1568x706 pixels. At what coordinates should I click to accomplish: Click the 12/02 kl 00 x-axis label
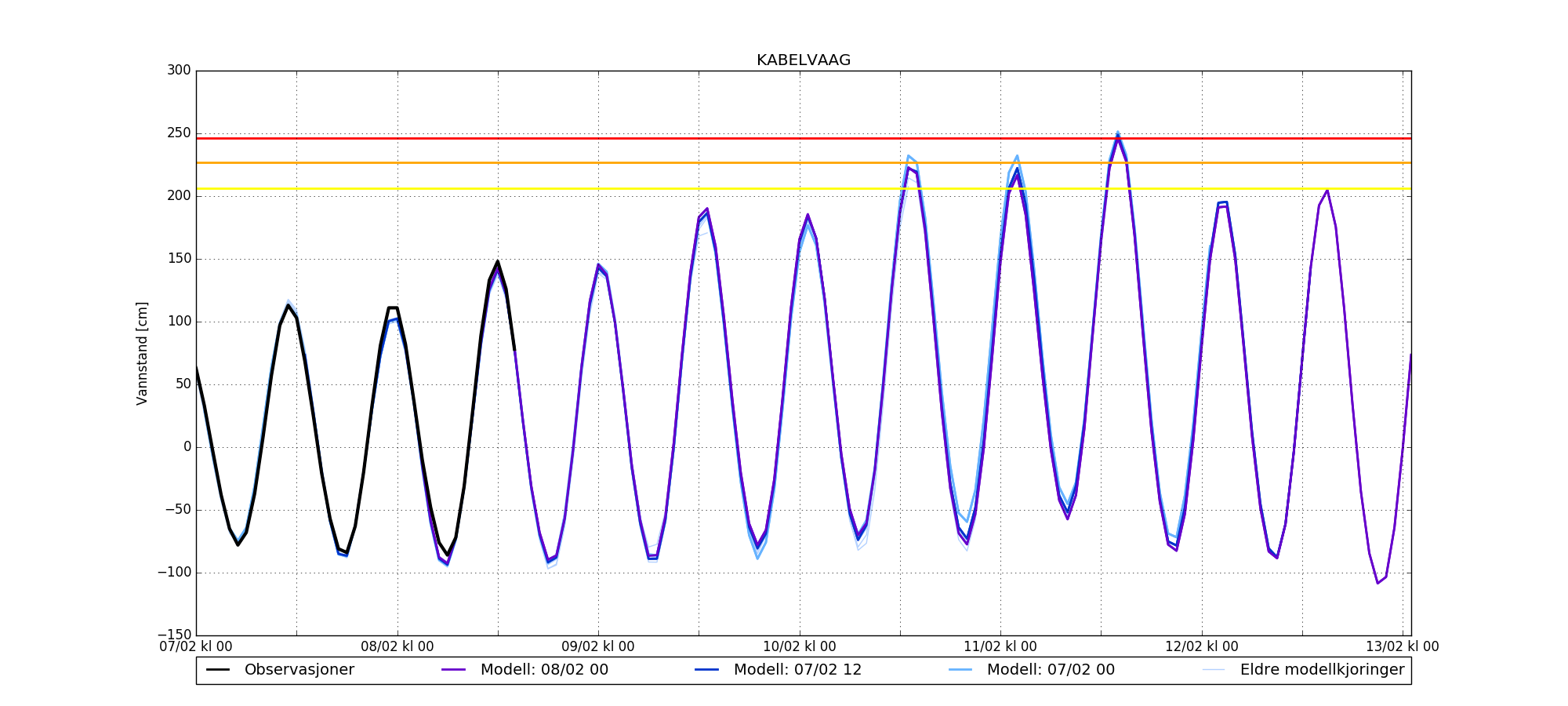coord(1202,647)
